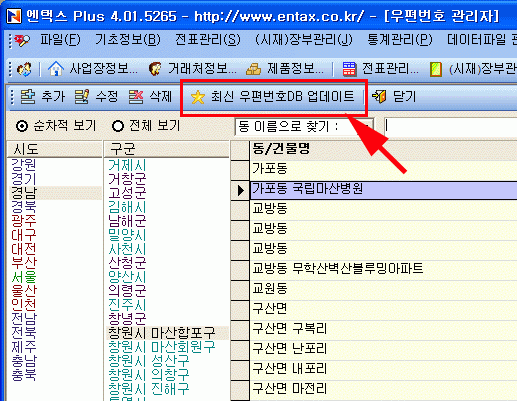Click the 삭제 (delete) icon

point(136,97)
